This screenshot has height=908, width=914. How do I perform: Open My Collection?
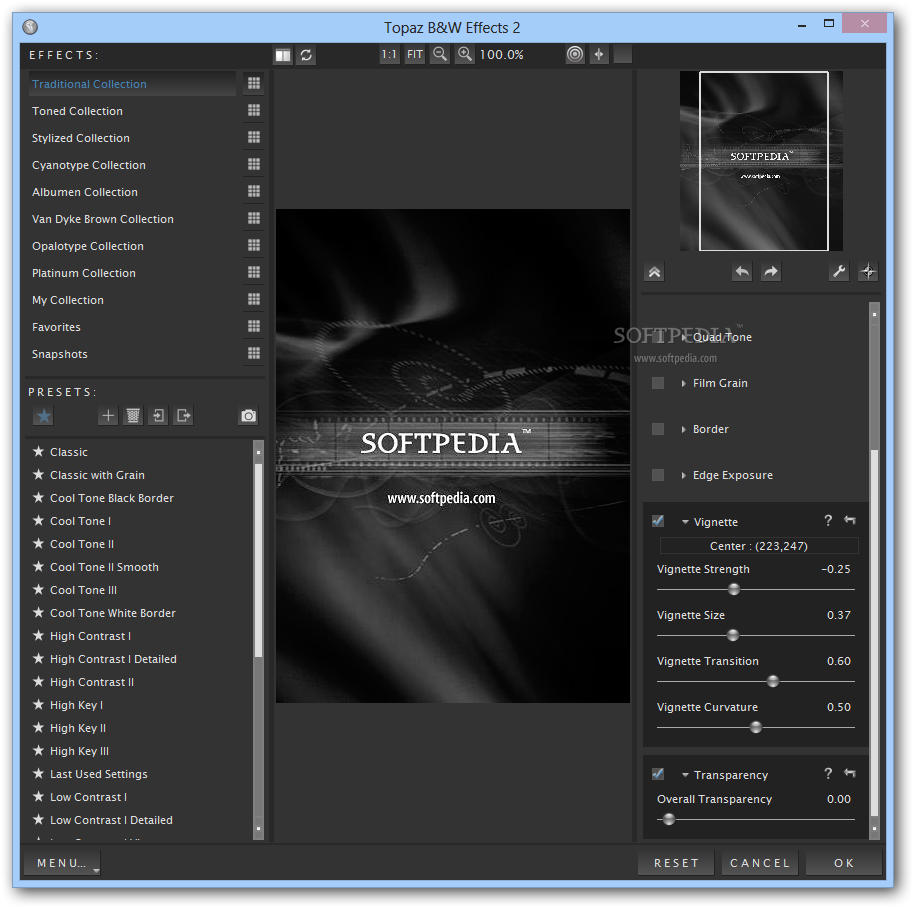pyautogui.click(x=68, y=300)
